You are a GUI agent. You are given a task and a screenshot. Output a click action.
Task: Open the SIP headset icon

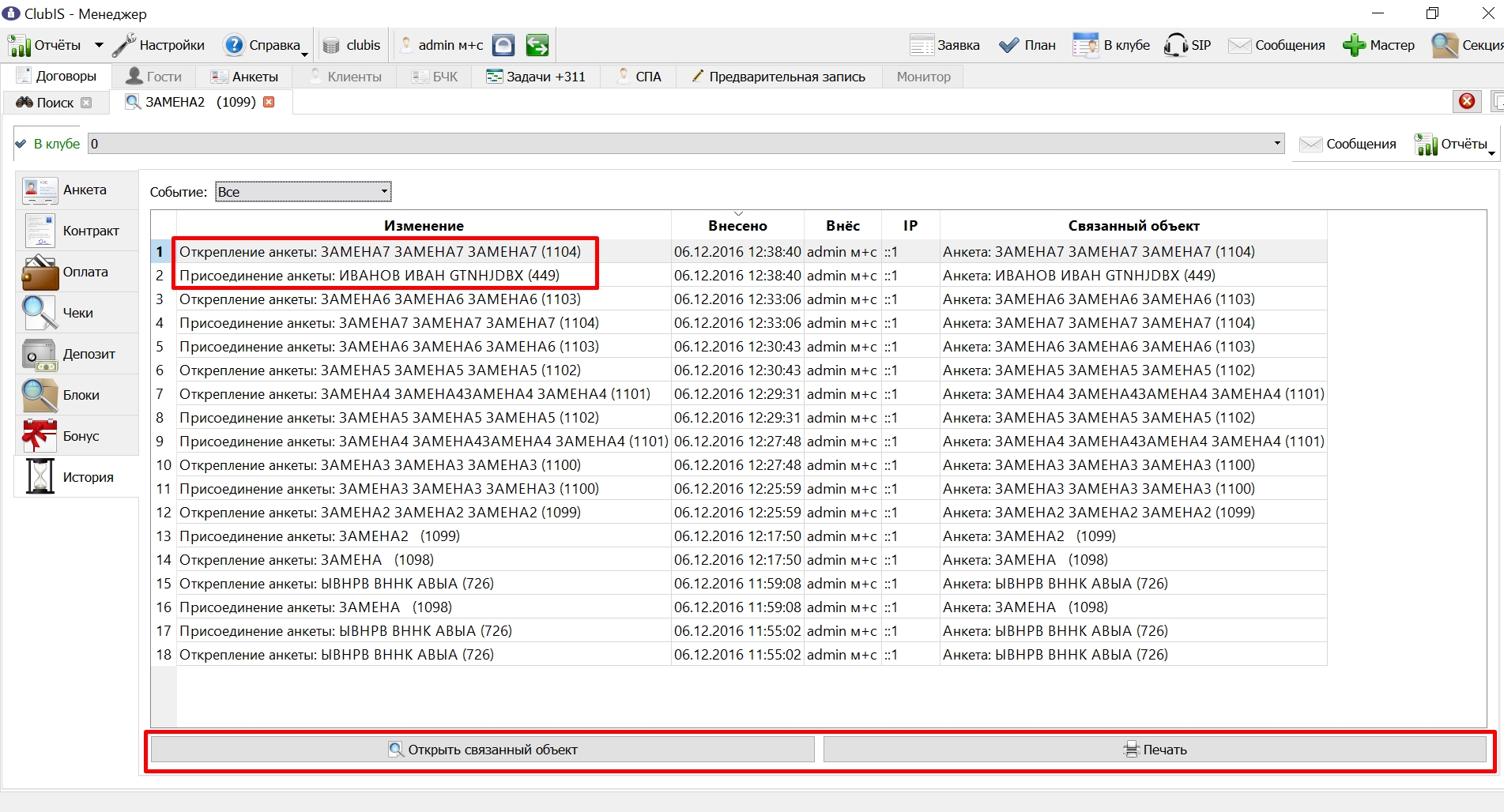pos(1175,45)
